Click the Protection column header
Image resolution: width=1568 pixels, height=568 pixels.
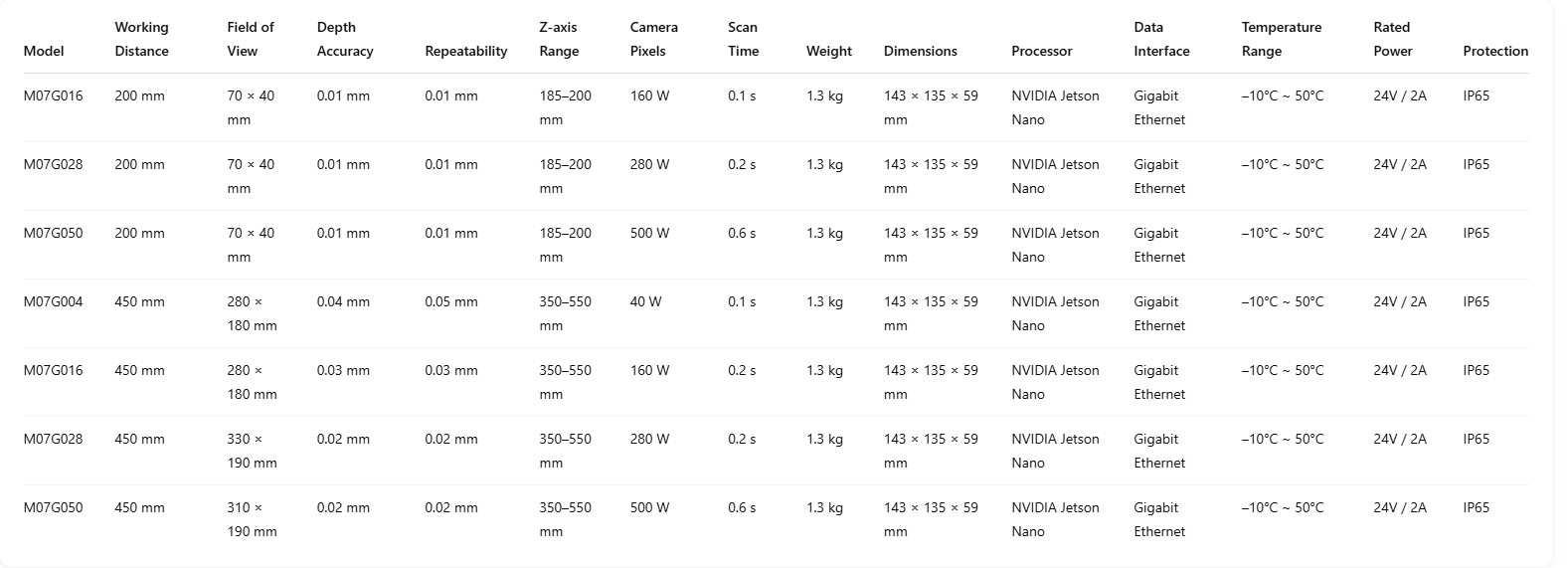pyautogui.click(x=1495, y=51)
